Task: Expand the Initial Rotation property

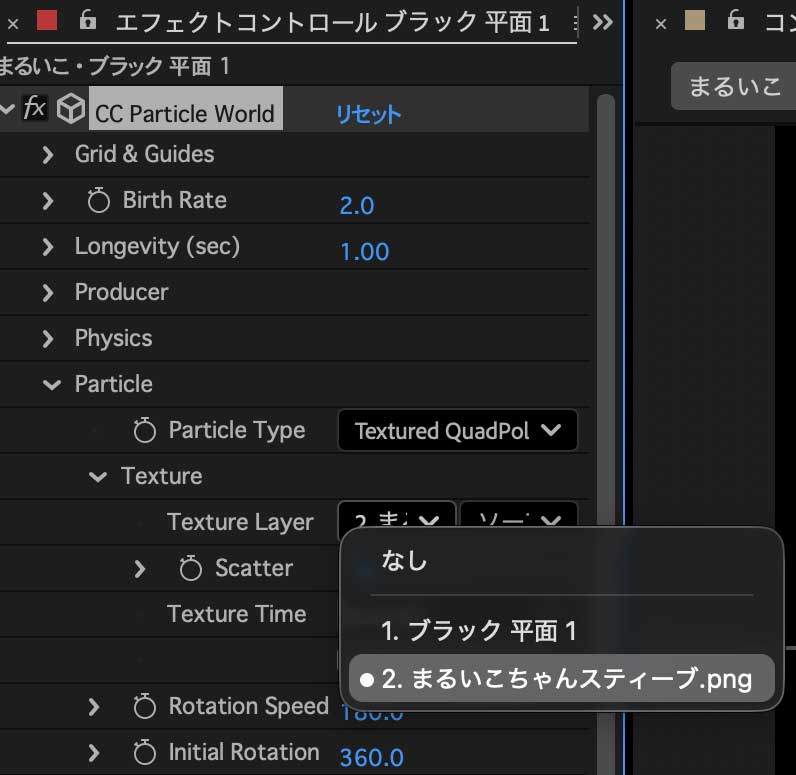Action: [x=93, y=753]
